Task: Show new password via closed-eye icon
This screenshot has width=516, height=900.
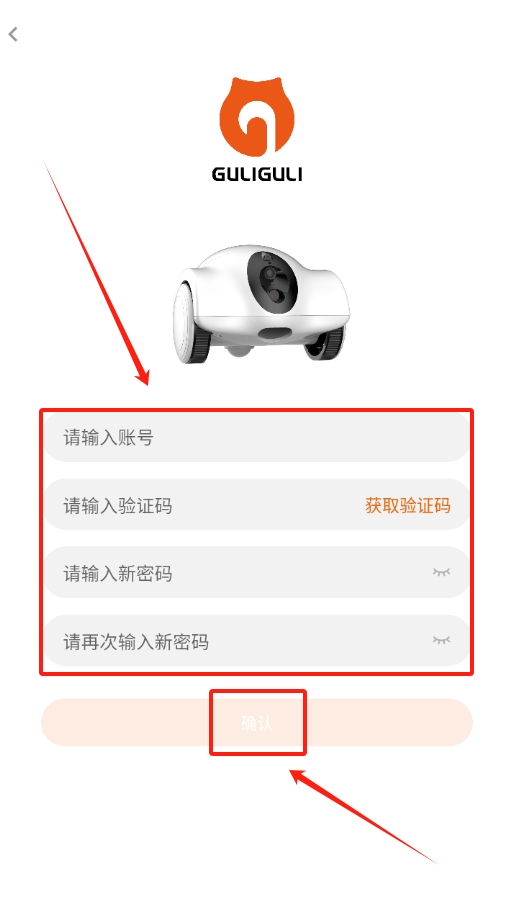Action: click(441, 572)
